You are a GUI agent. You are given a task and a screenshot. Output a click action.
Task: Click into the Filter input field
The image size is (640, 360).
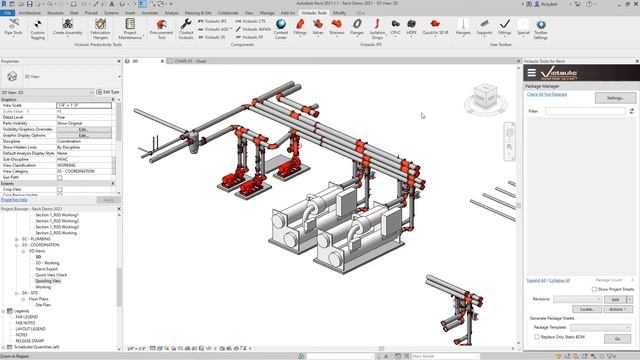[x=585, y=111]
